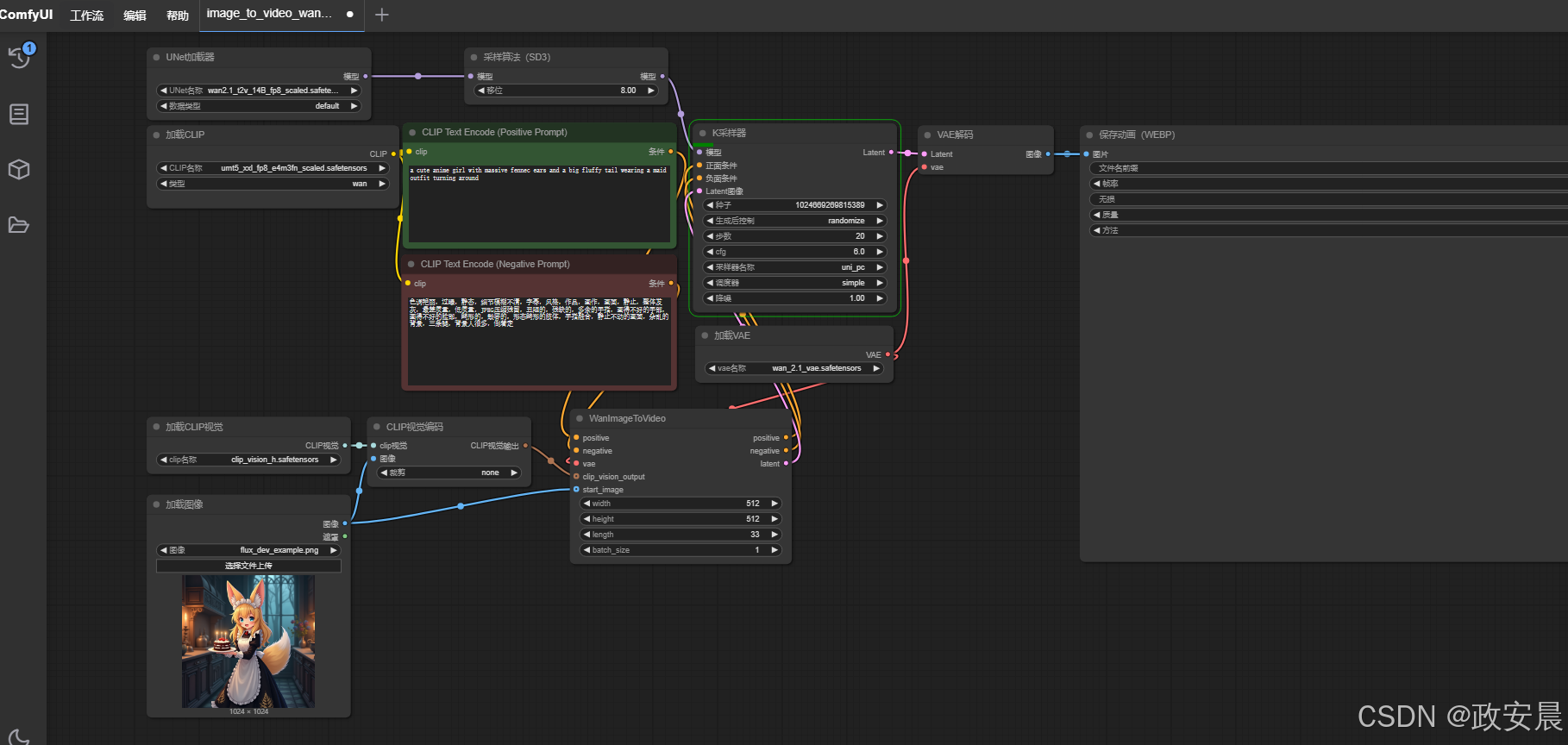Screen dimensions: 1568x745
Task: Add a new workflow tab with plus
Action: point(382,15)
